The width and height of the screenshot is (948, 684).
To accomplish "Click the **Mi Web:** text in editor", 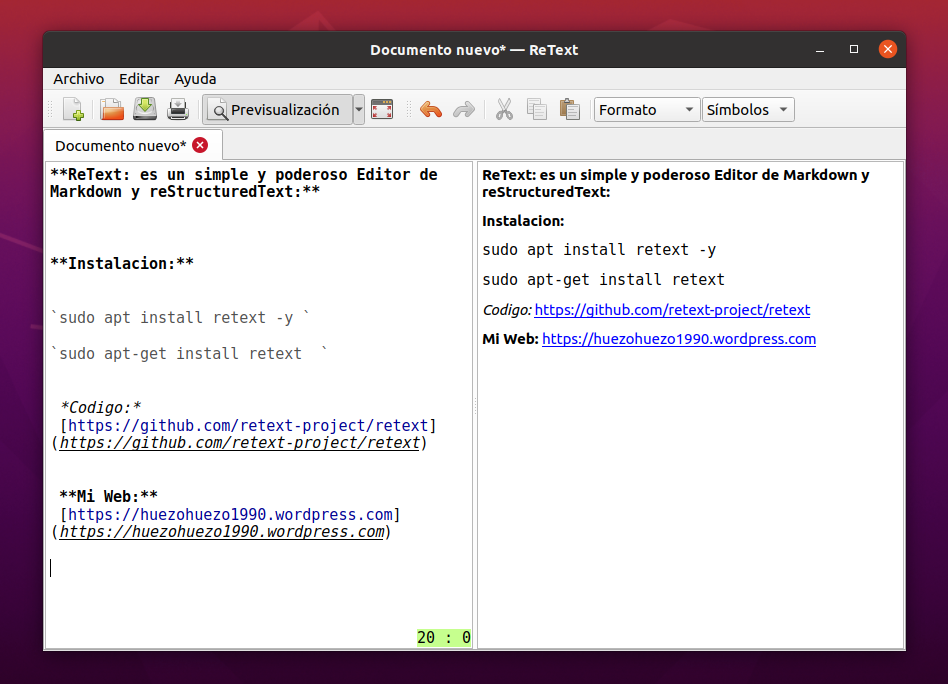I will [x=109, y=497].
